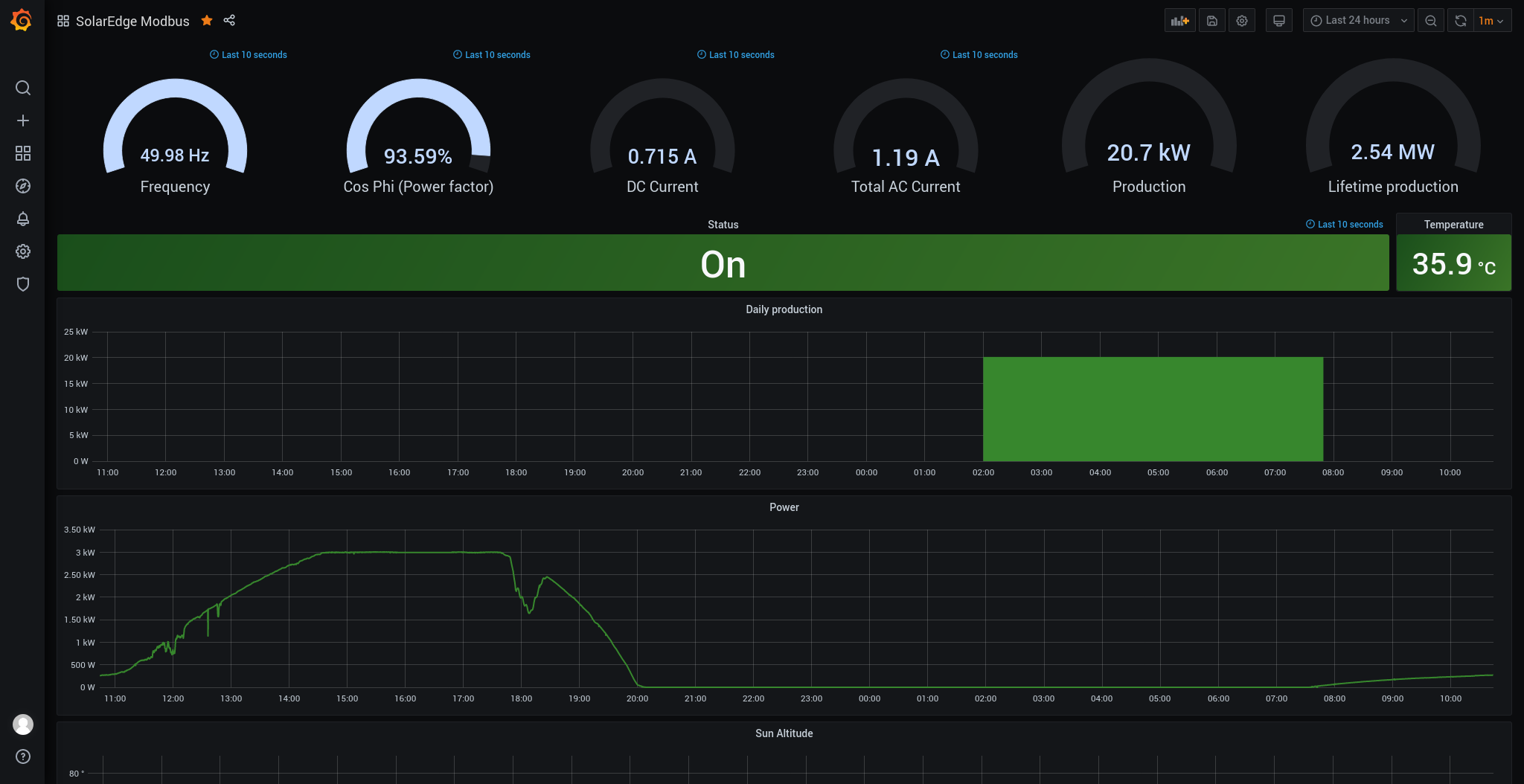Click the SolarEdge Modbus dashboard title
The height and width of the screenshot is (784, 1524).
tap(132, 21)
